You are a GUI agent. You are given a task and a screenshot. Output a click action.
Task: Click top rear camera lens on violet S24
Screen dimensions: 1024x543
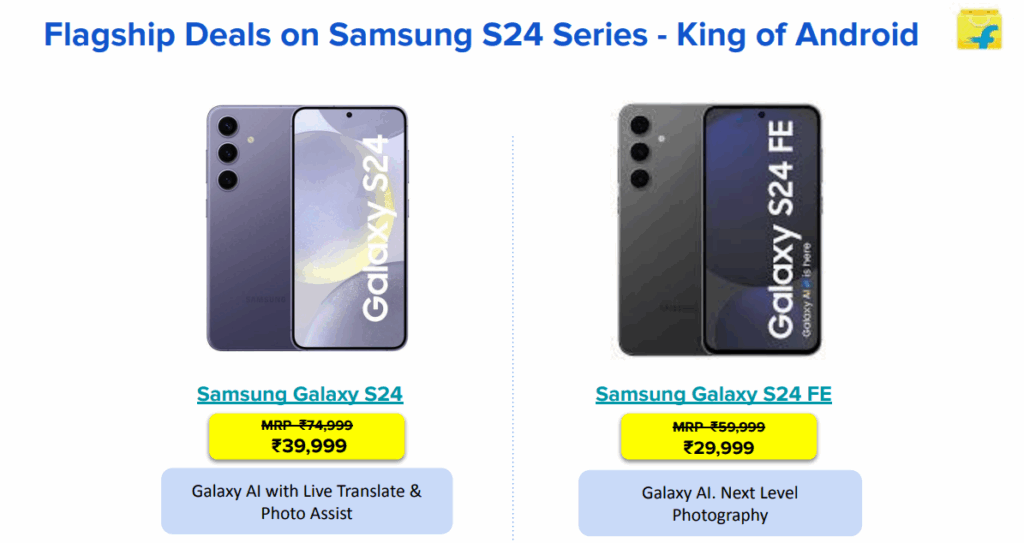[226, 127]
